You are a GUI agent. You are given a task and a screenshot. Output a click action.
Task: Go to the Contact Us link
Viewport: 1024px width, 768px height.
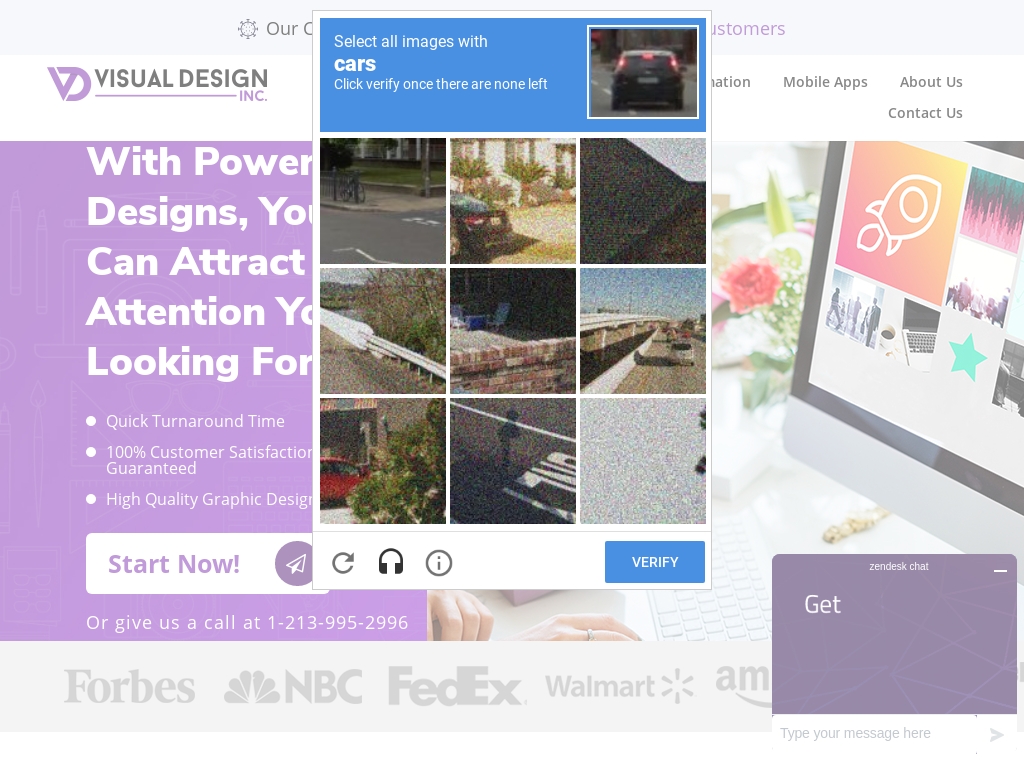click(x=925, y=113)
